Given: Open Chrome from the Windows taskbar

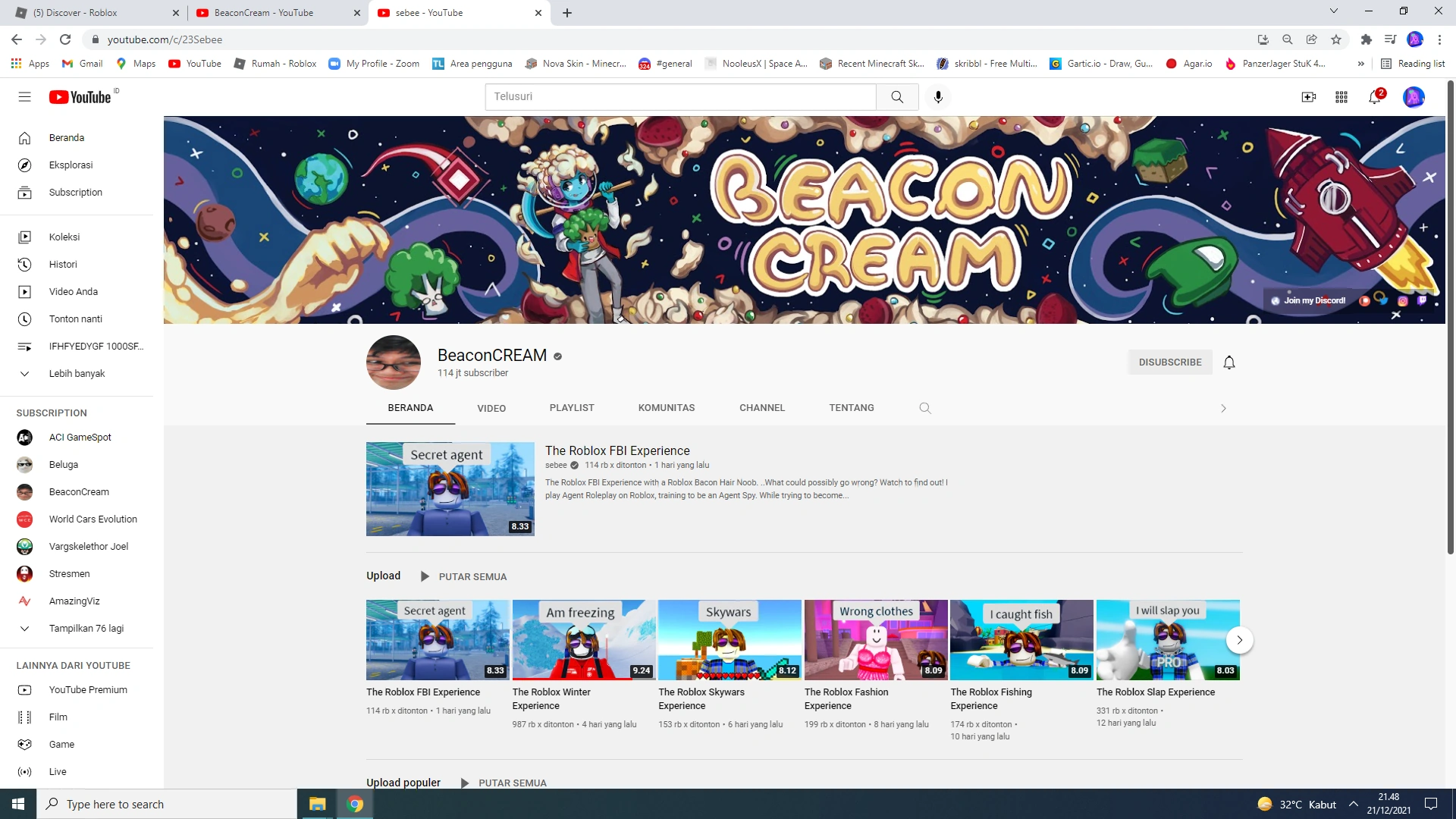Looking at the screenshot, I should (x=355, y=804).
